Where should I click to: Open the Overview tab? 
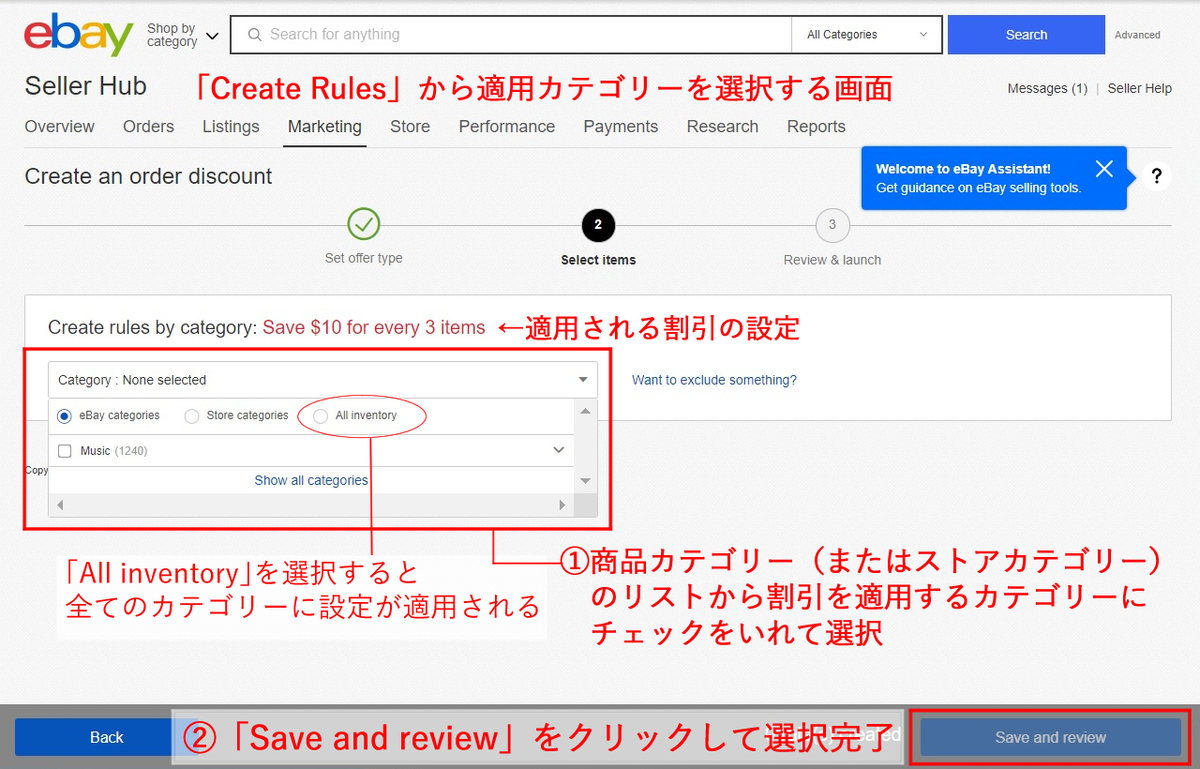(60, 127)
